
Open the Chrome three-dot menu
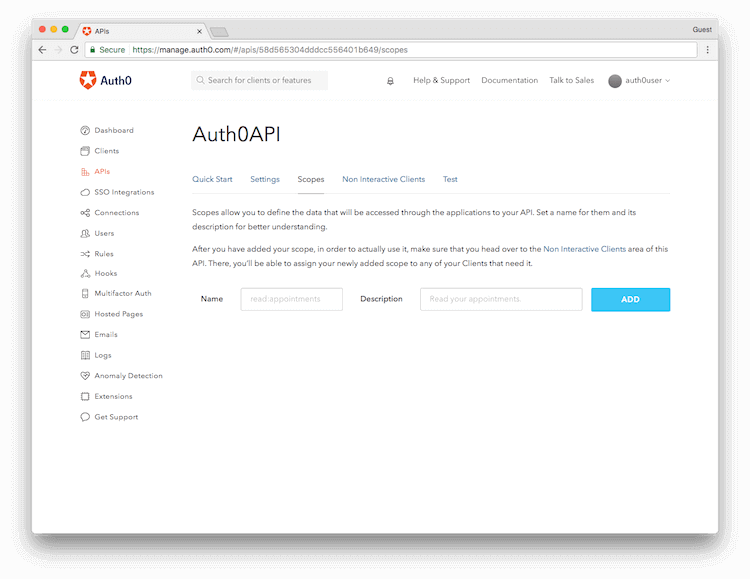(x=707, y=50)
